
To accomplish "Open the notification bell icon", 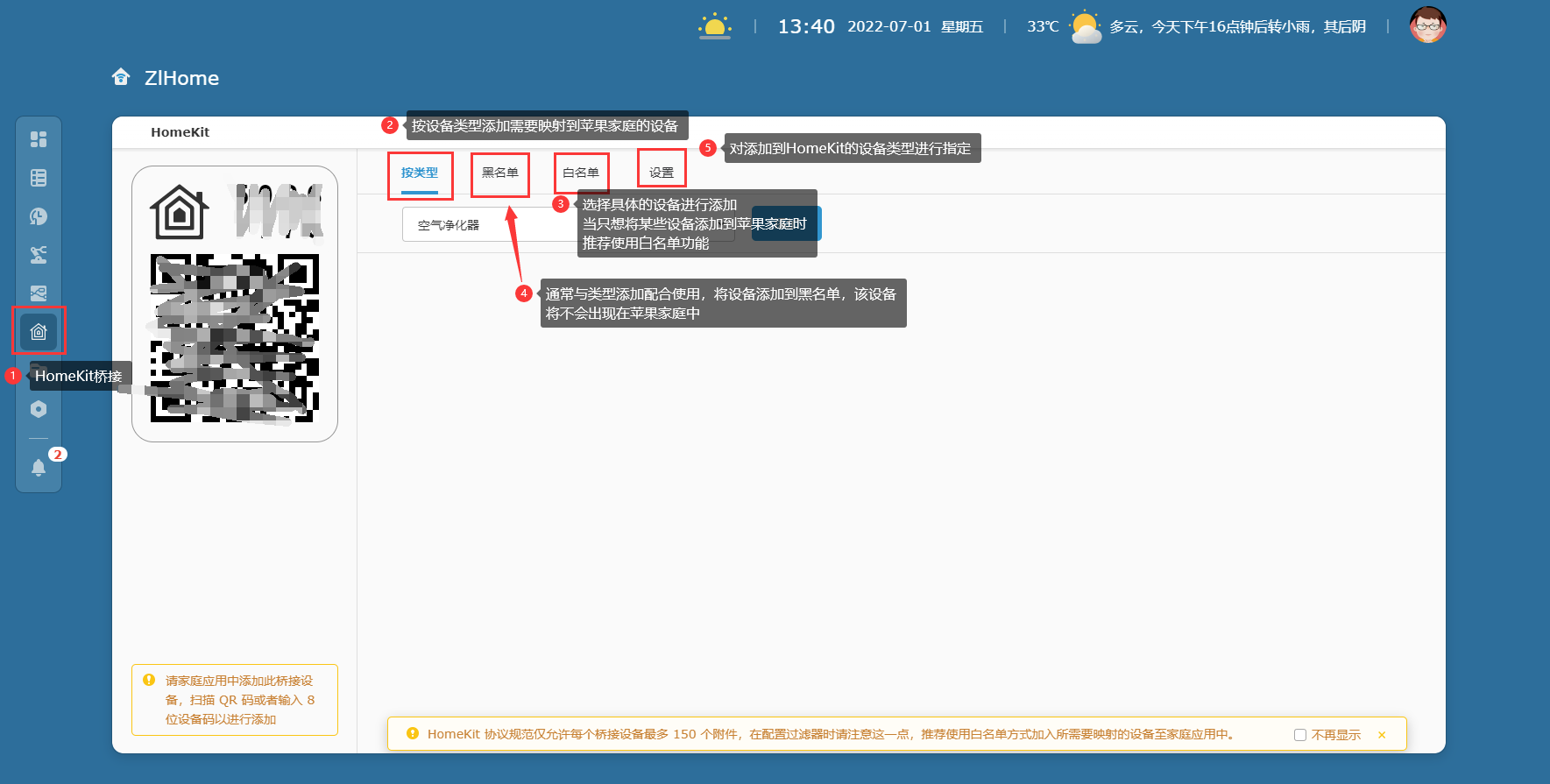I will point(39,467).
